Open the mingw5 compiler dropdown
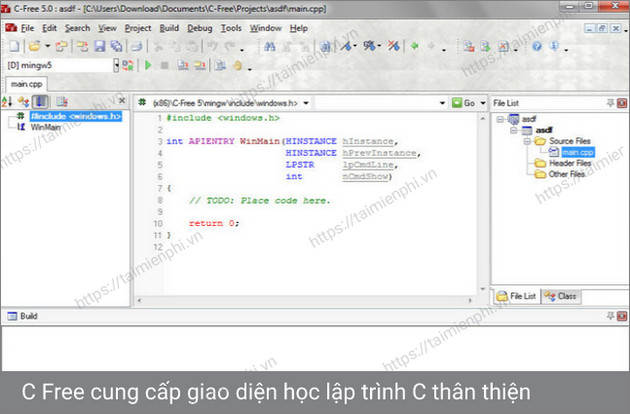The height and width of the screenshot is (414, 630). 116,65
